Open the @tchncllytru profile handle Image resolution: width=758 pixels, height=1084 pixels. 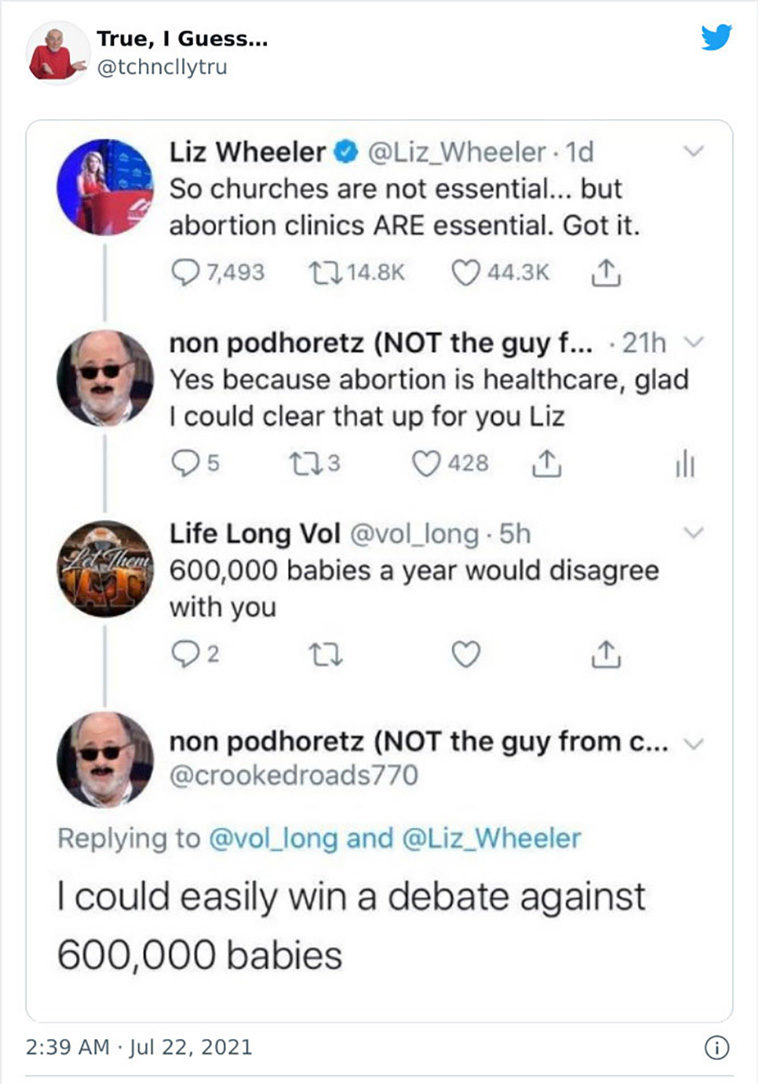[162, 67]
